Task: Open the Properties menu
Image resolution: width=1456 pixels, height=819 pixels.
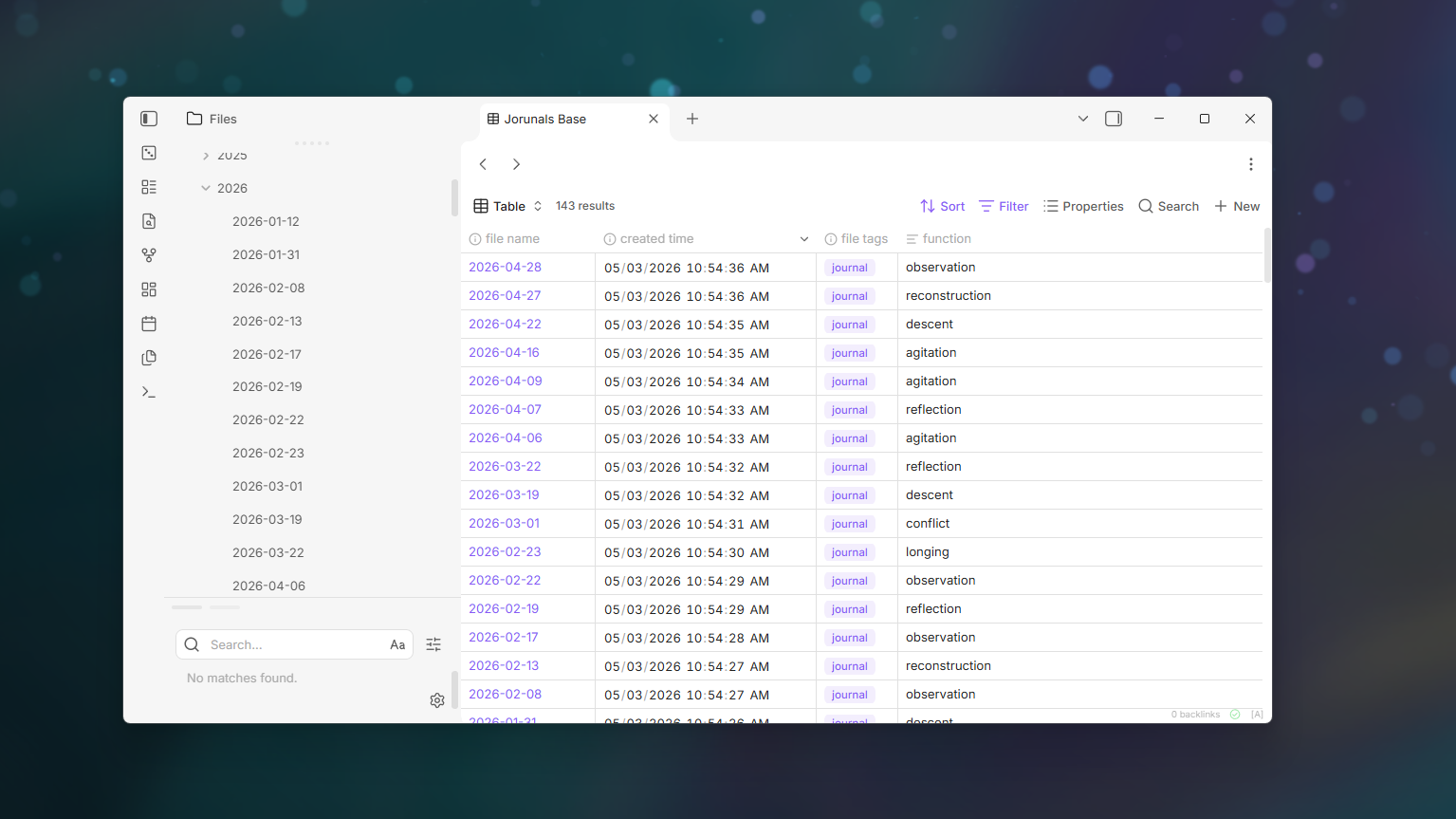Action: [x=1083, y=206]
